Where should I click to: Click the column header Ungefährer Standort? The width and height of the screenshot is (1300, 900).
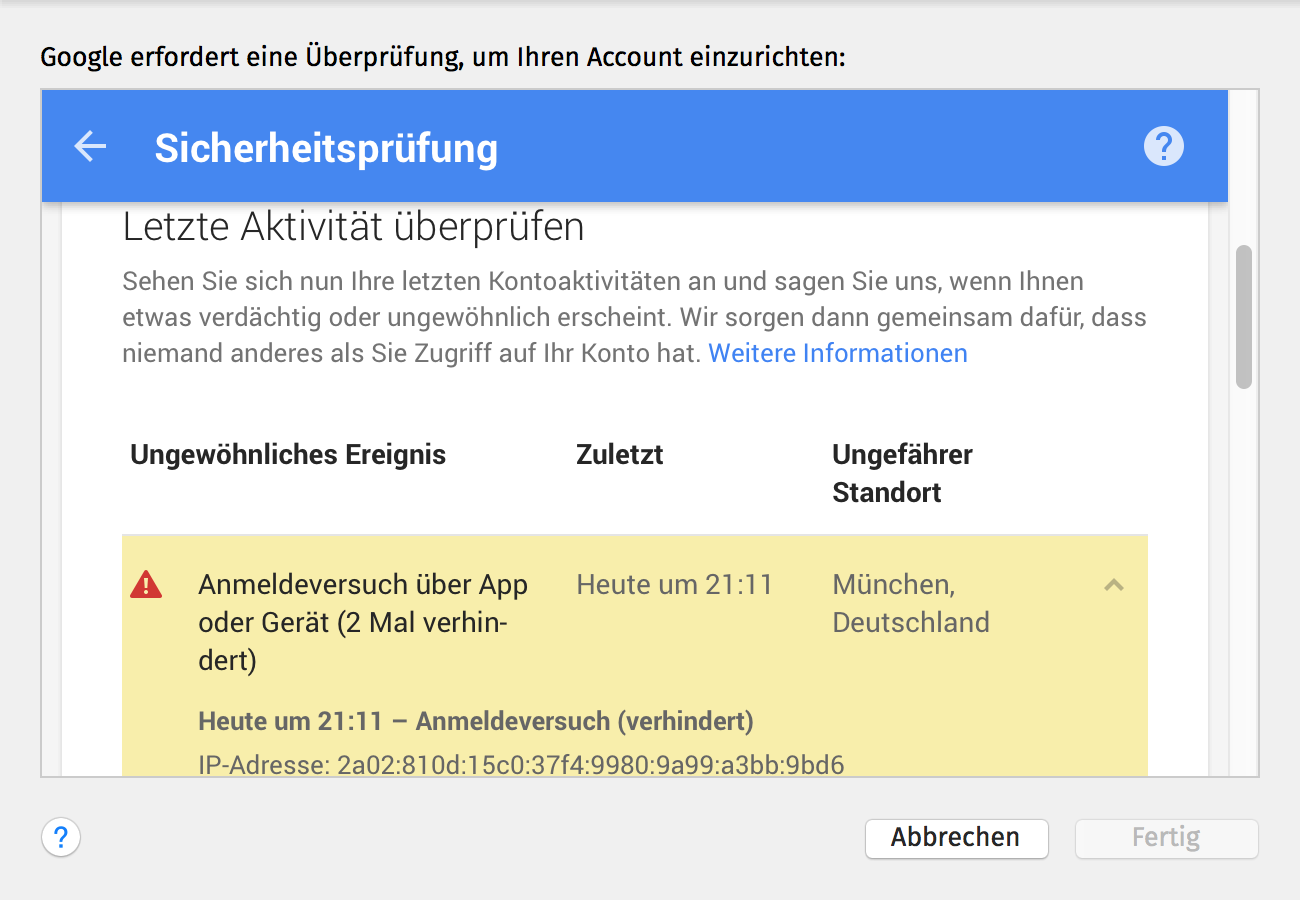coord(902,473)
